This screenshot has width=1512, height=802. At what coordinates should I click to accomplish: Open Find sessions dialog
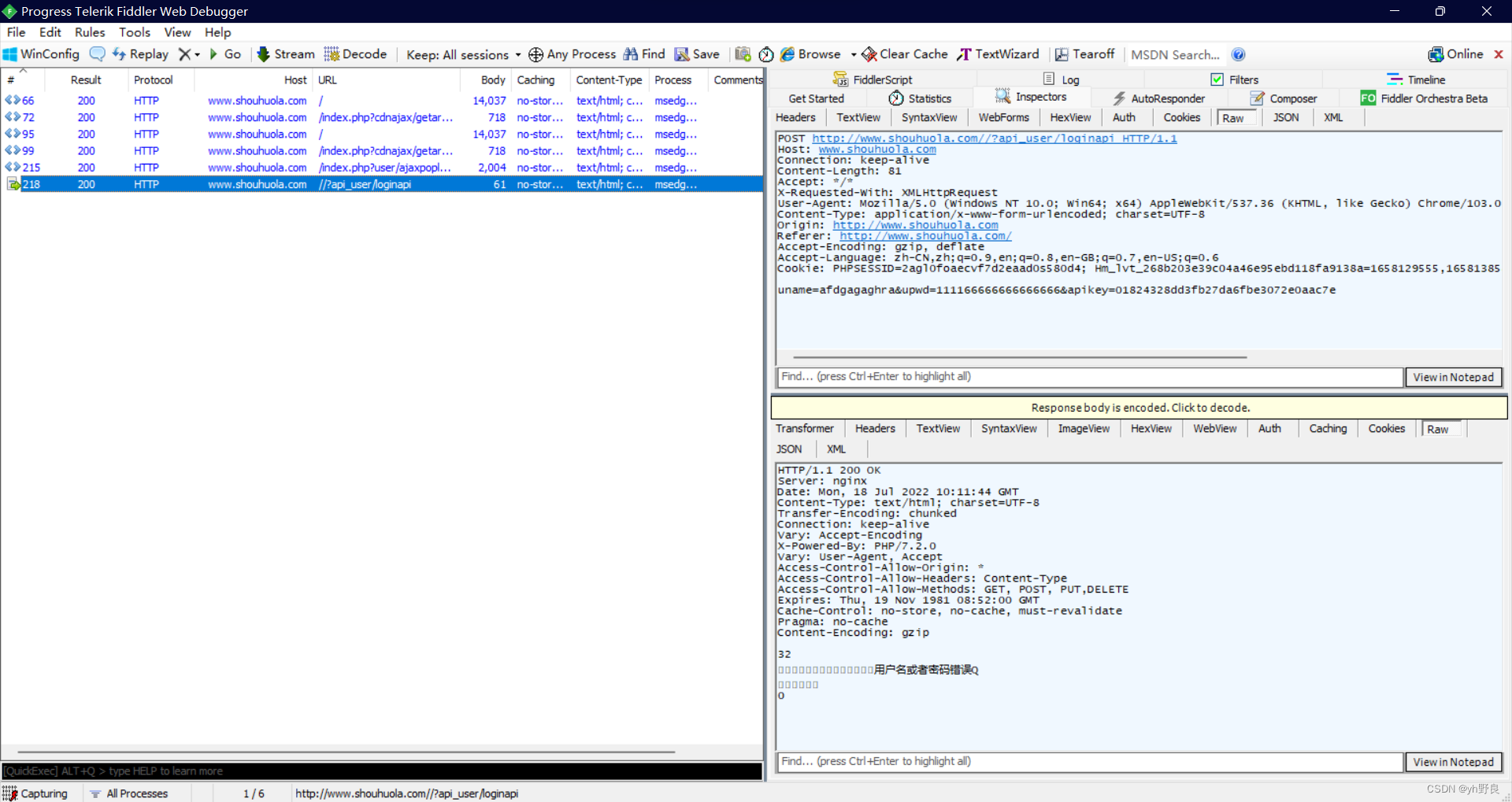click(644, 54)
